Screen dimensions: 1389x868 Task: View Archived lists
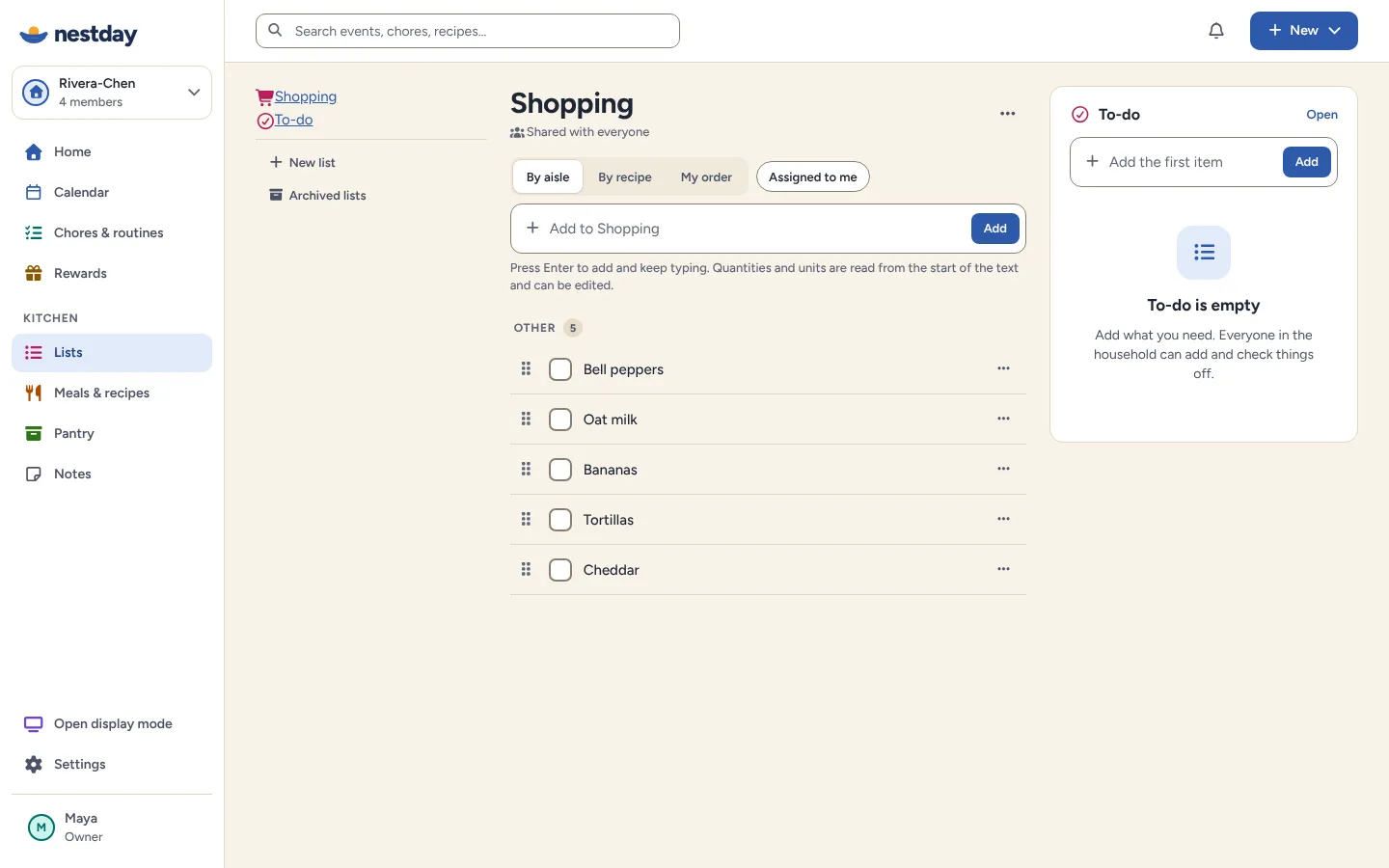click(318, 196)
